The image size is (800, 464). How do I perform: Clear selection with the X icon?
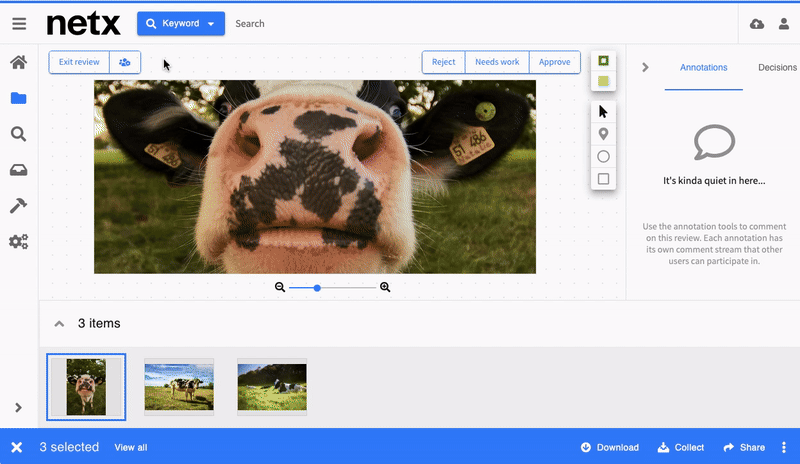pyautogui.click(x=17, y=447)
